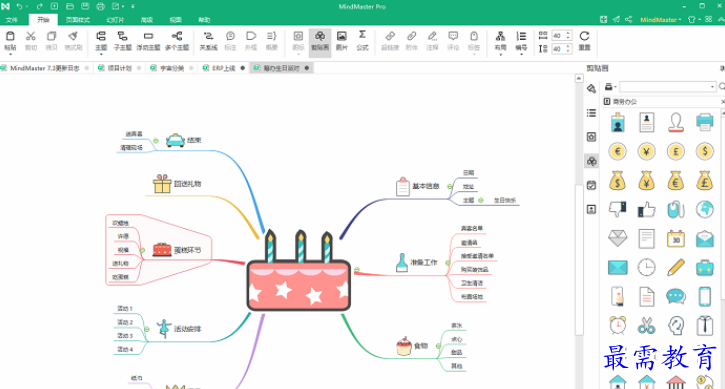Image resolution: width=725 pixels, height=389 pixels.
Task: Collapse the 准备工作 branch
Action: coord(448,263)
